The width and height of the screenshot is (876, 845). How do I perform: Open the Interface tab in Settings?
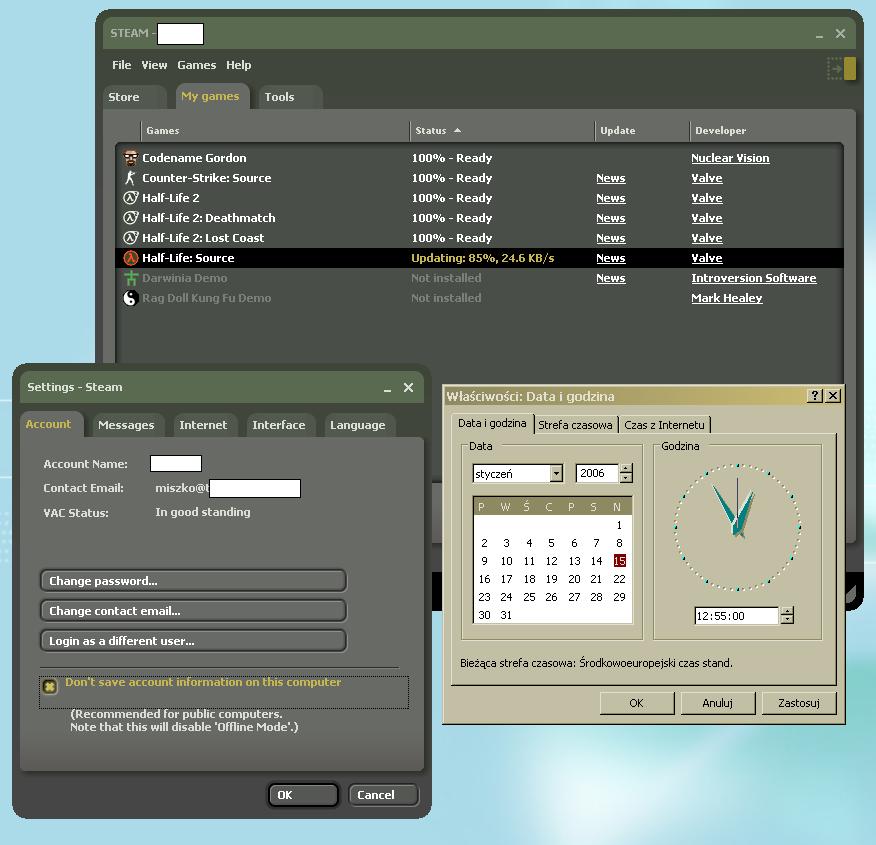[x=279, y=425]
